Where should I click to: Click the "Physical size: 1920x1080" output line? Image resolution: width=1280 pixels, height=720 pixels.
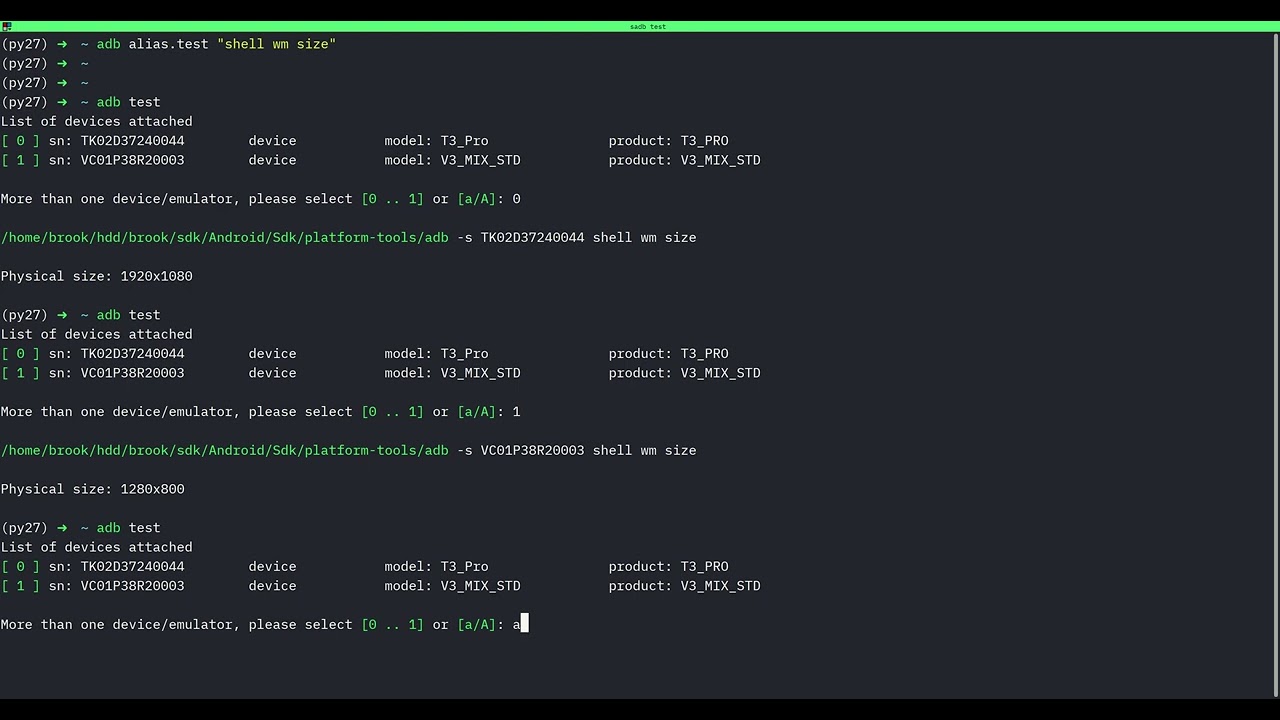[x=97, y=276]
